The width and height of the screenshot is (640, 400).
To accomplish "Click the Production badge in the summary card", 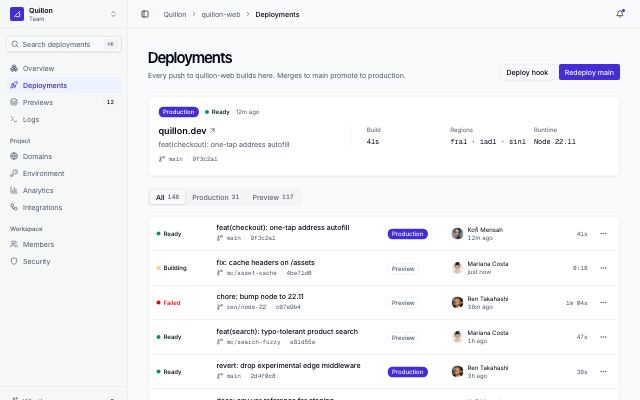I will point(178,112).
